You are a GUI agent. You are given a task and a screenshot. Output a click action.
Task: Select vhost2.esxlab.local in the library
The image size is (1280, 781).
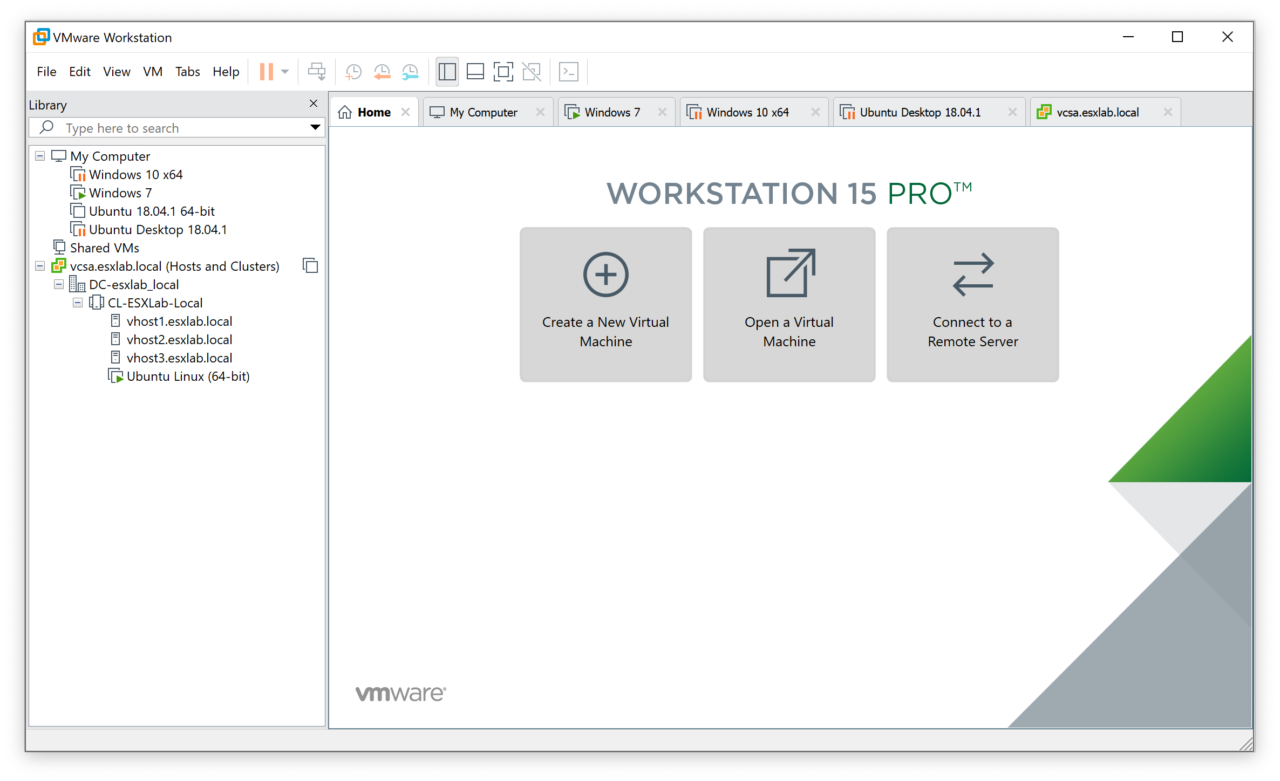click(x=179, y=340)
